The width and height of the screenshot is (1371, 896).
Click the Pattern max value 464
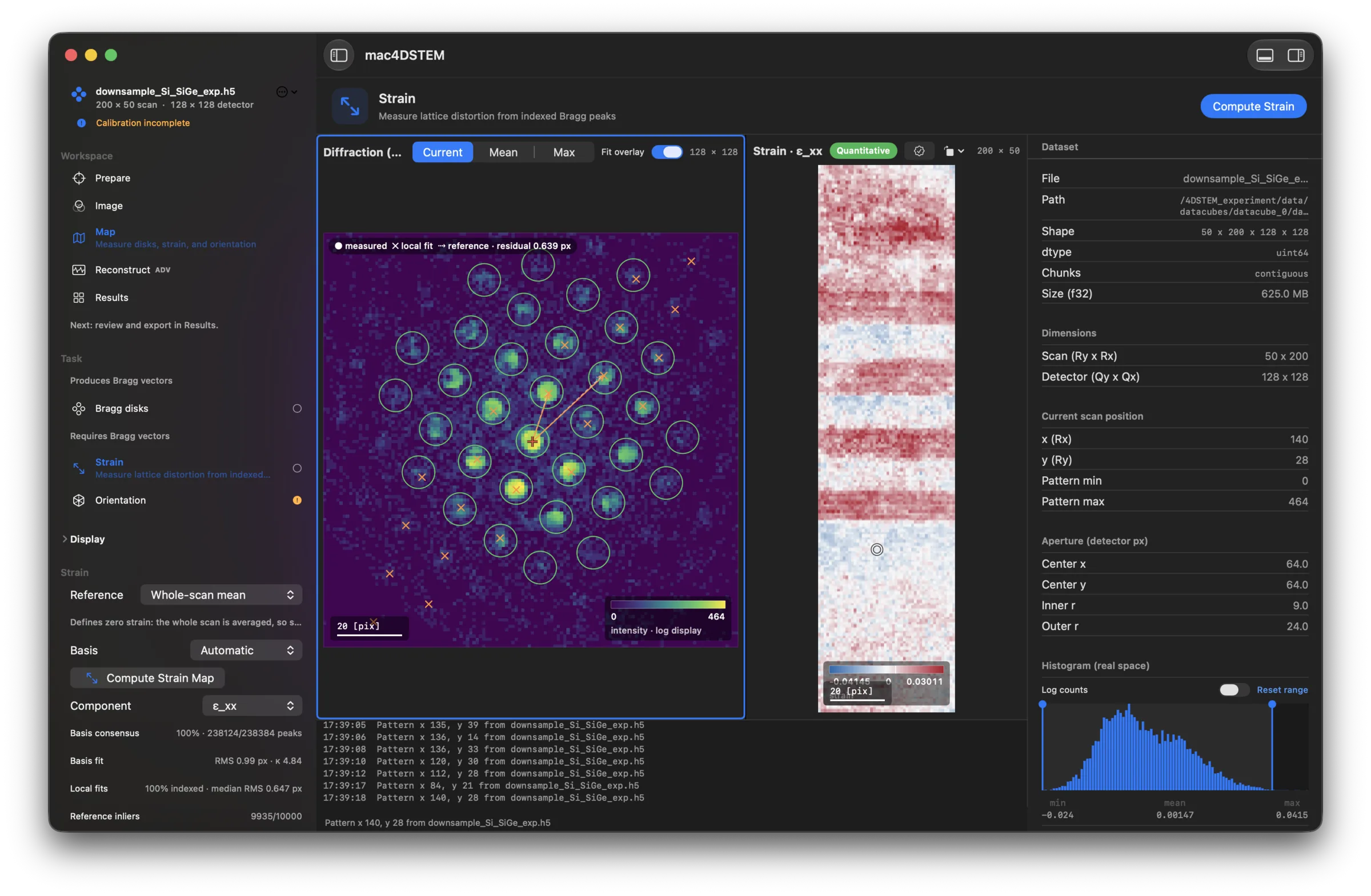click(1298, 501)
